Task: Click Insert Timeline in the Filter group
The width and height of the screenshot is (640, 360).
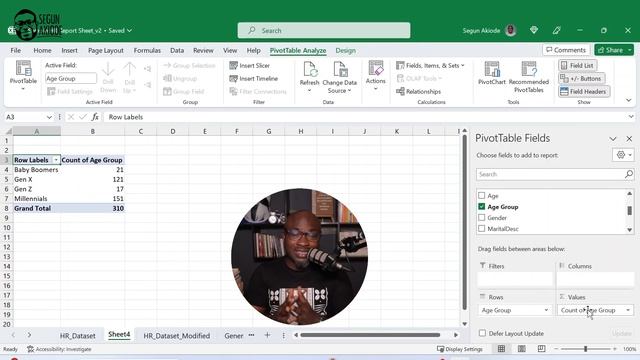Action: pos(253,78)
